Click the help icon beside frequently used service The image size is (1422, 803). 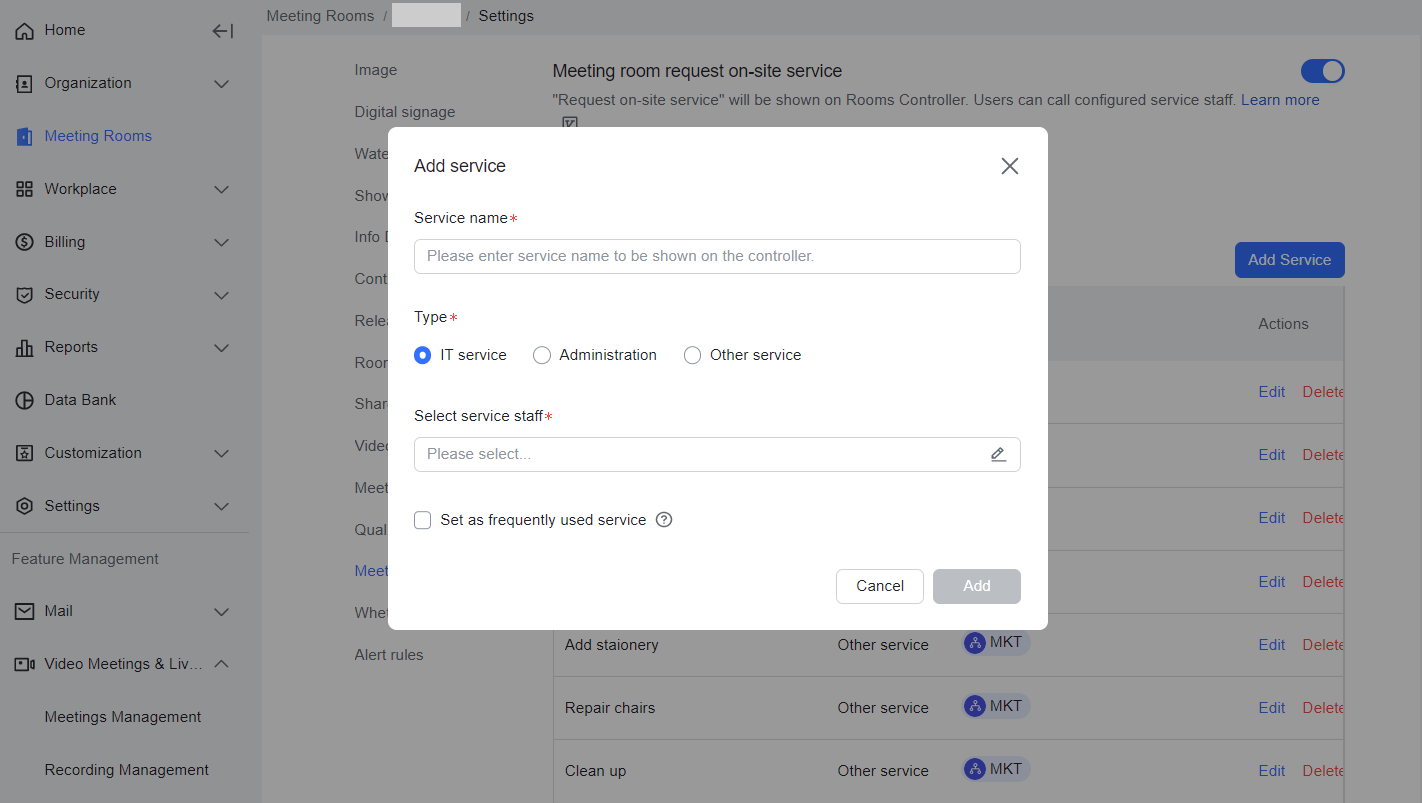coord(664,520)
